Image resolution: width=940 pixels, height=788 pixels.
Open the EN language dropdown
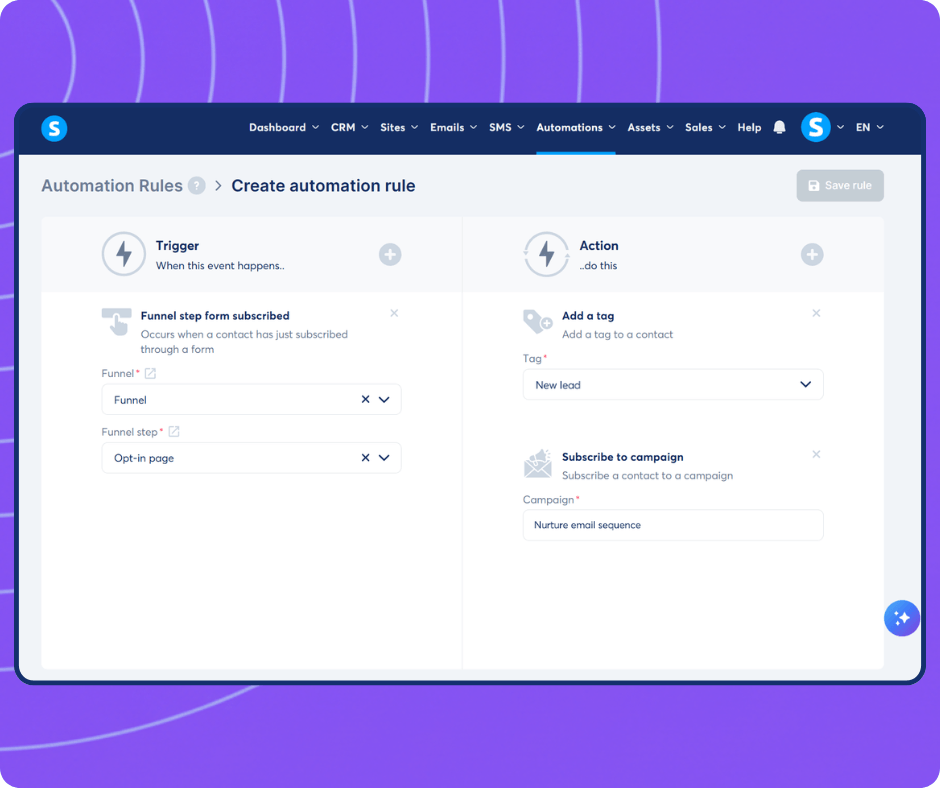pos(869,127)
